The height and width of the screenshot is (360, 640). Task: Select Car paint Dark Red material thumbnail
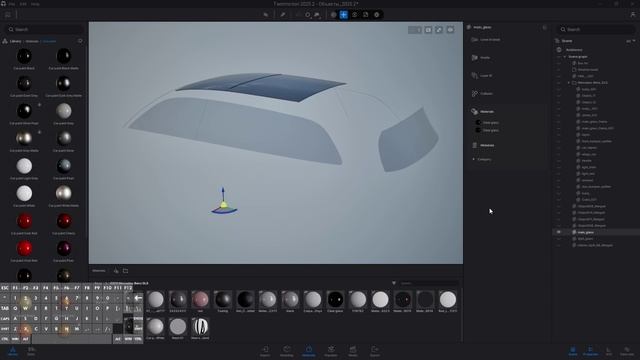point(24,221)
